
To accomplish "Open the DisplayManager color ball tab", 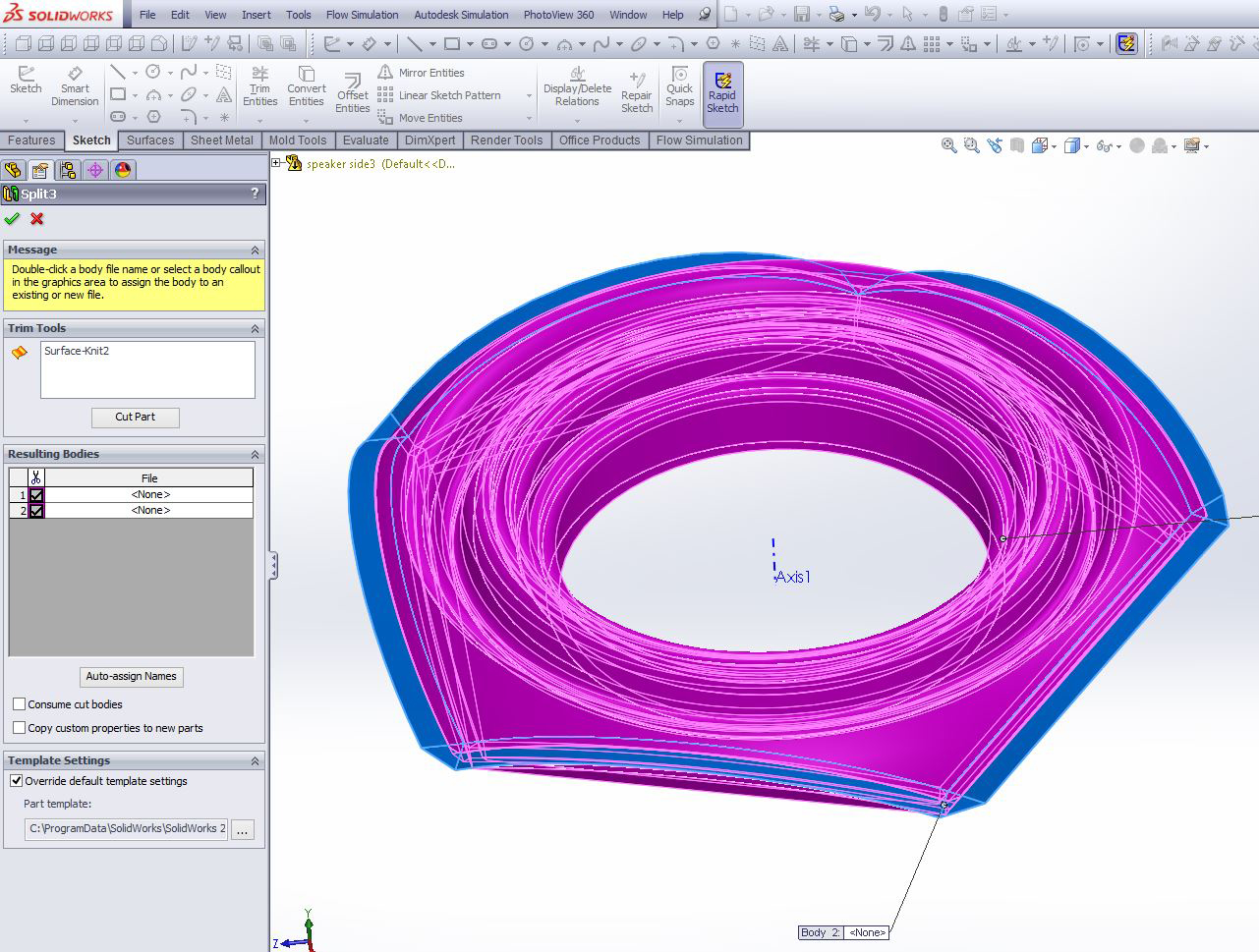I will click(123, 170).
